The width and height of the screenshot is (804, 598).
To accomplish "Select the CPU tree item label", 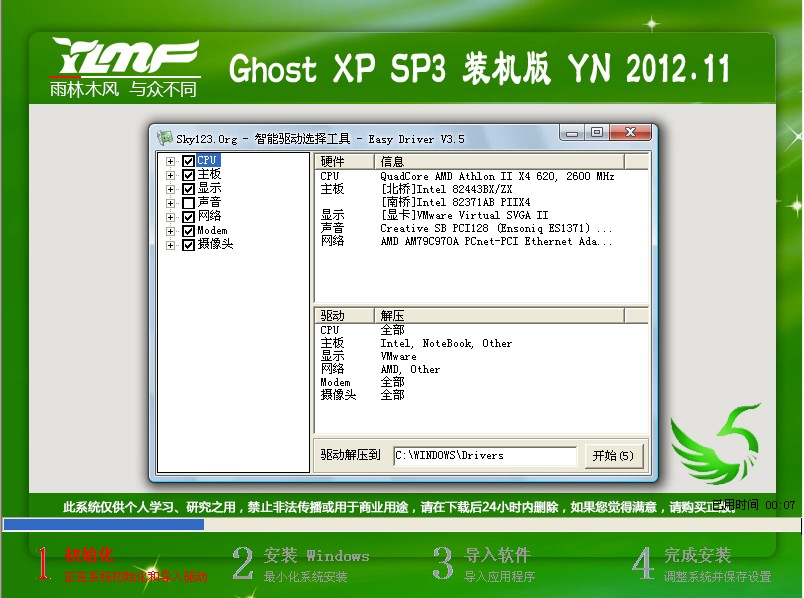I will [208, 160].
